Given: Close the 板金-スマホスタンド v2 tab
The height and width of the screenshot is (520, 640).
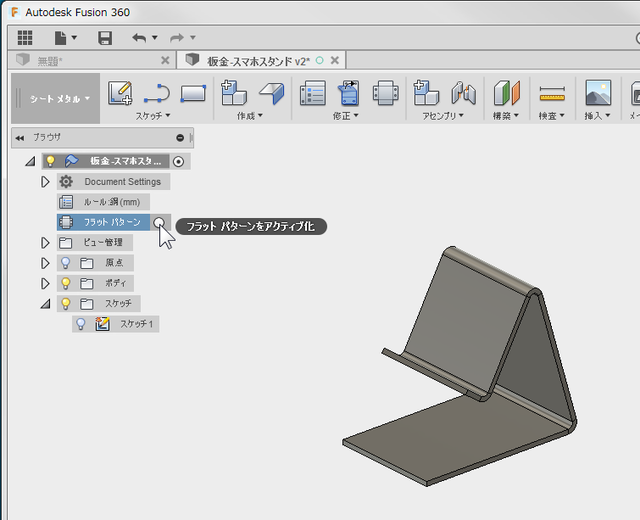Looking at the screenshot, I should click(x=335, y=60).
